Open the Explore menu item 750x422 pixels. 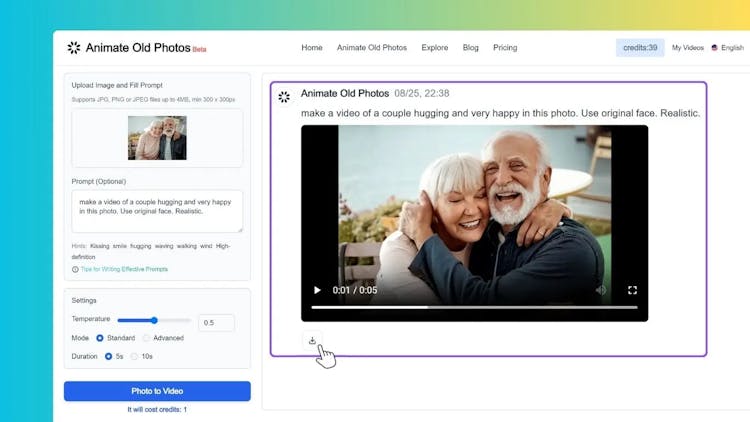[434, 48]
